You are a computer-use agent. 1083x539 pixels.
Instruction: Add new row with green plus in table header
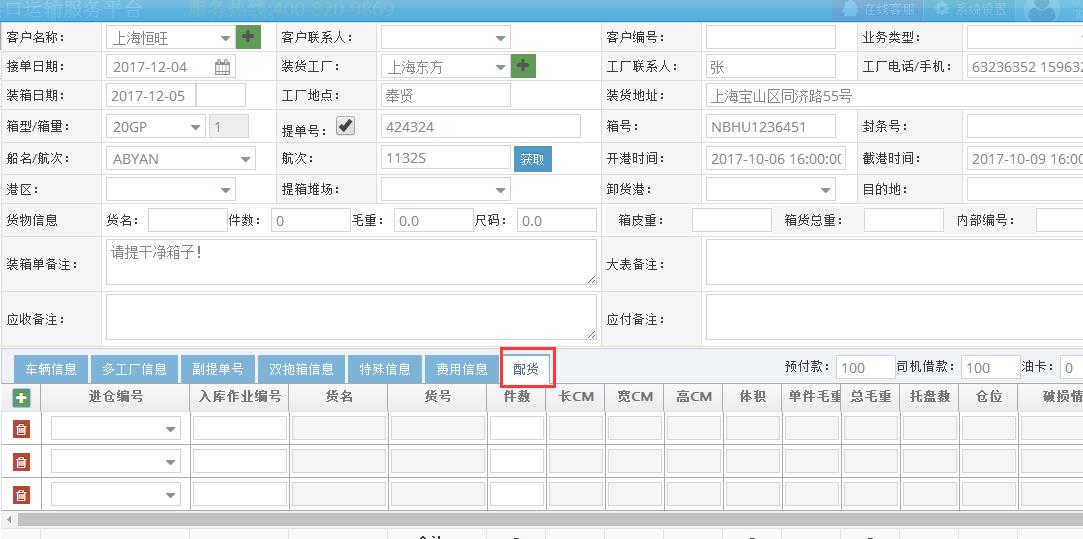pyautogui.click(x=21, y=398)
